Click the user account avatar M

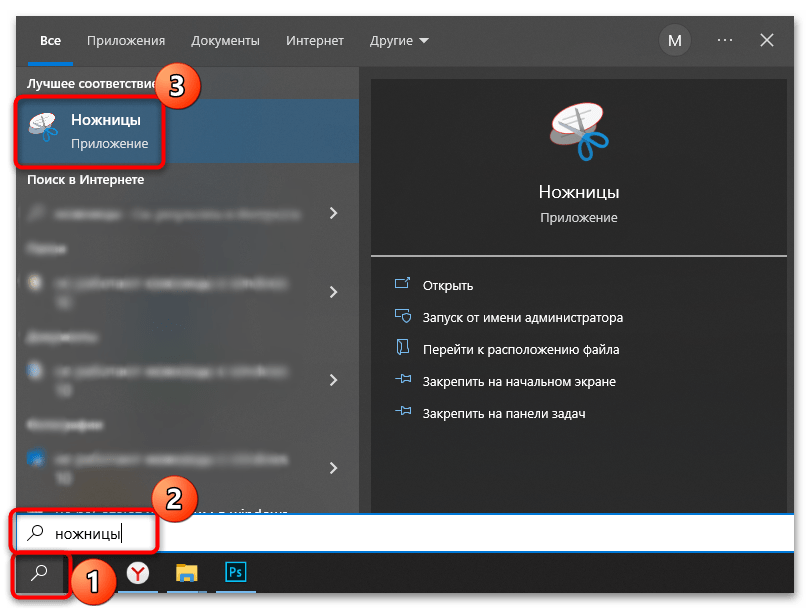(x=675, y=41)
